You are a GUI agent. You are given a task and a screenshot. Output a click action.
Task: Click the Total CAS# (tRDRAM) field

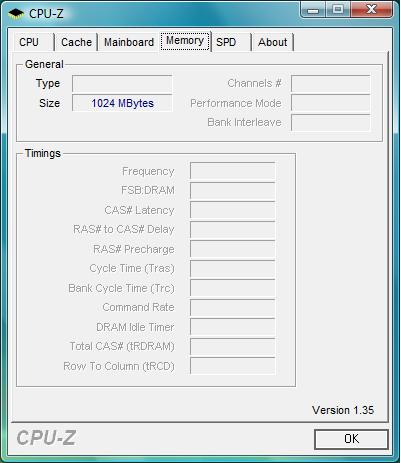pyautogui.click(x=233, y=346)
